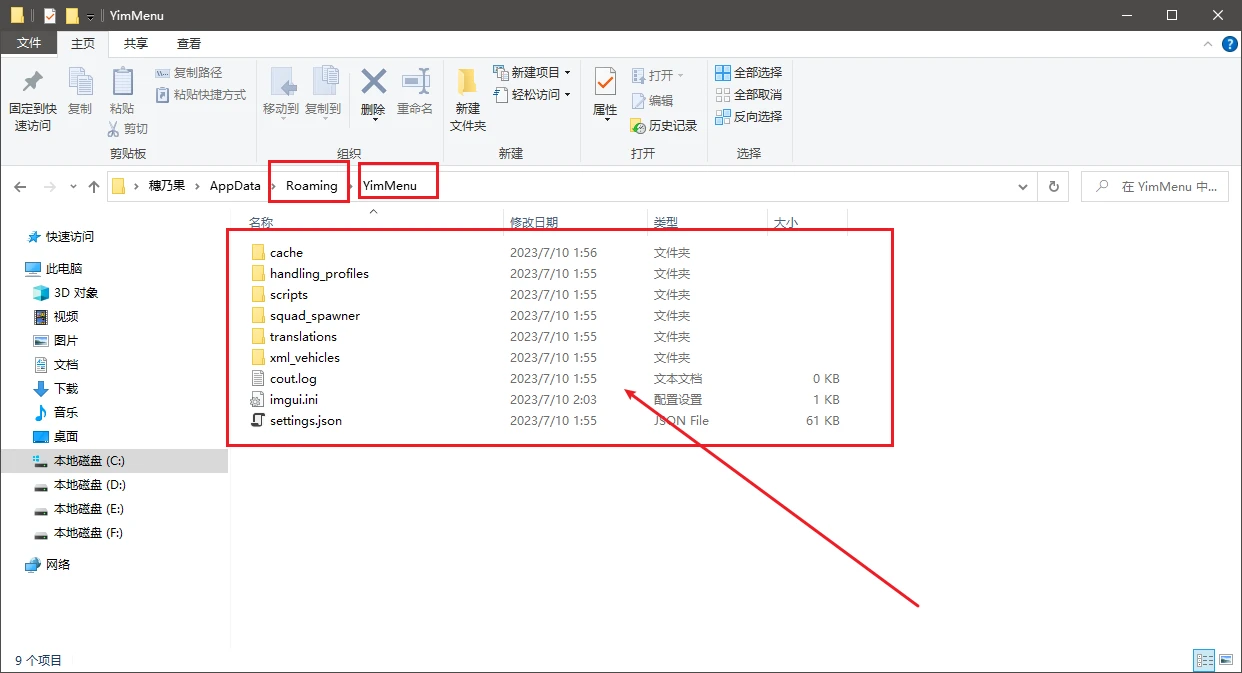
Task: Click the Up one level arrow
Action: tap(94, 186)
